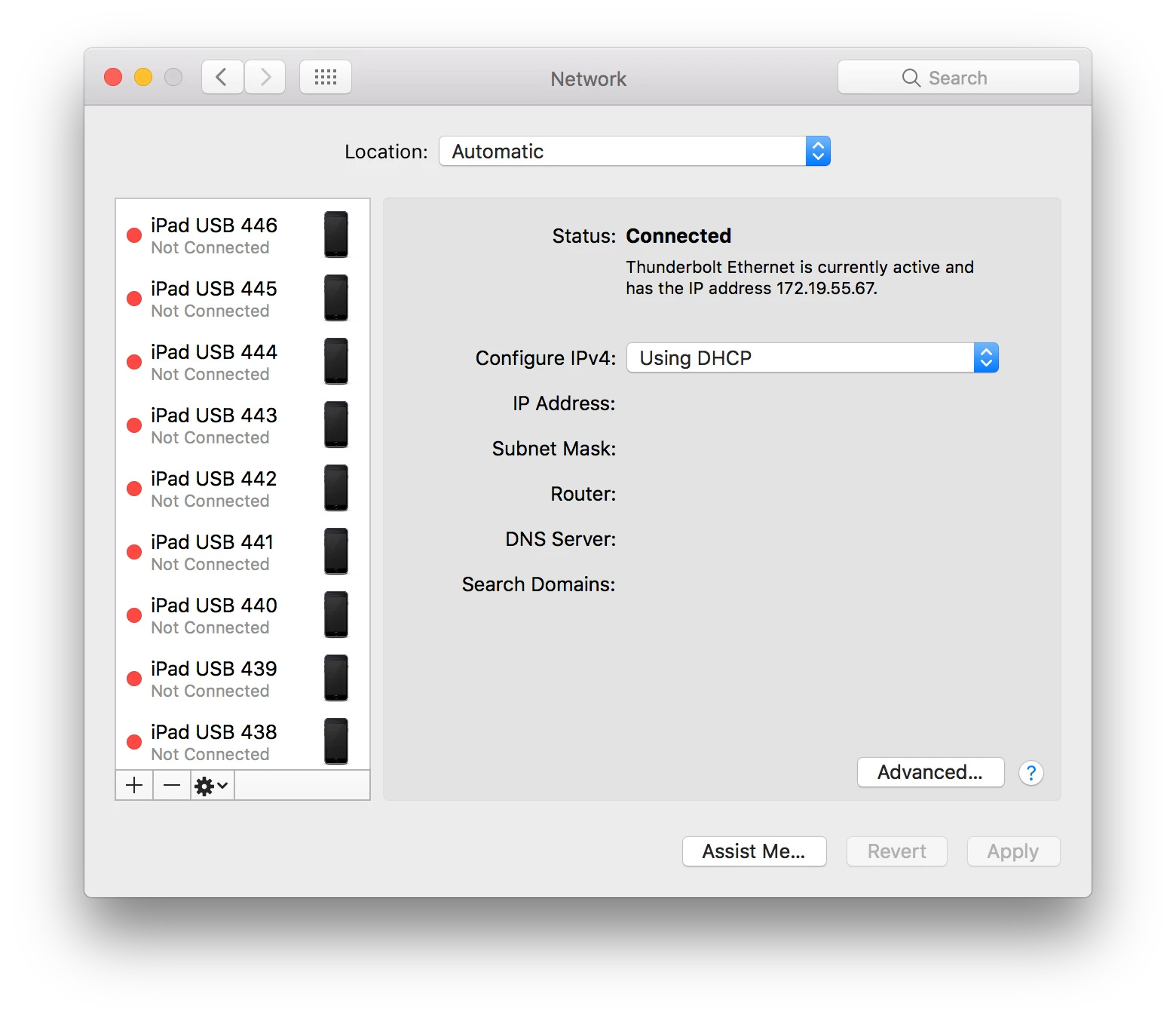Viewport: 1176px width, 1018px height.
Task: Select iPad USB 446 service name
Action: (x=214, y=225)
